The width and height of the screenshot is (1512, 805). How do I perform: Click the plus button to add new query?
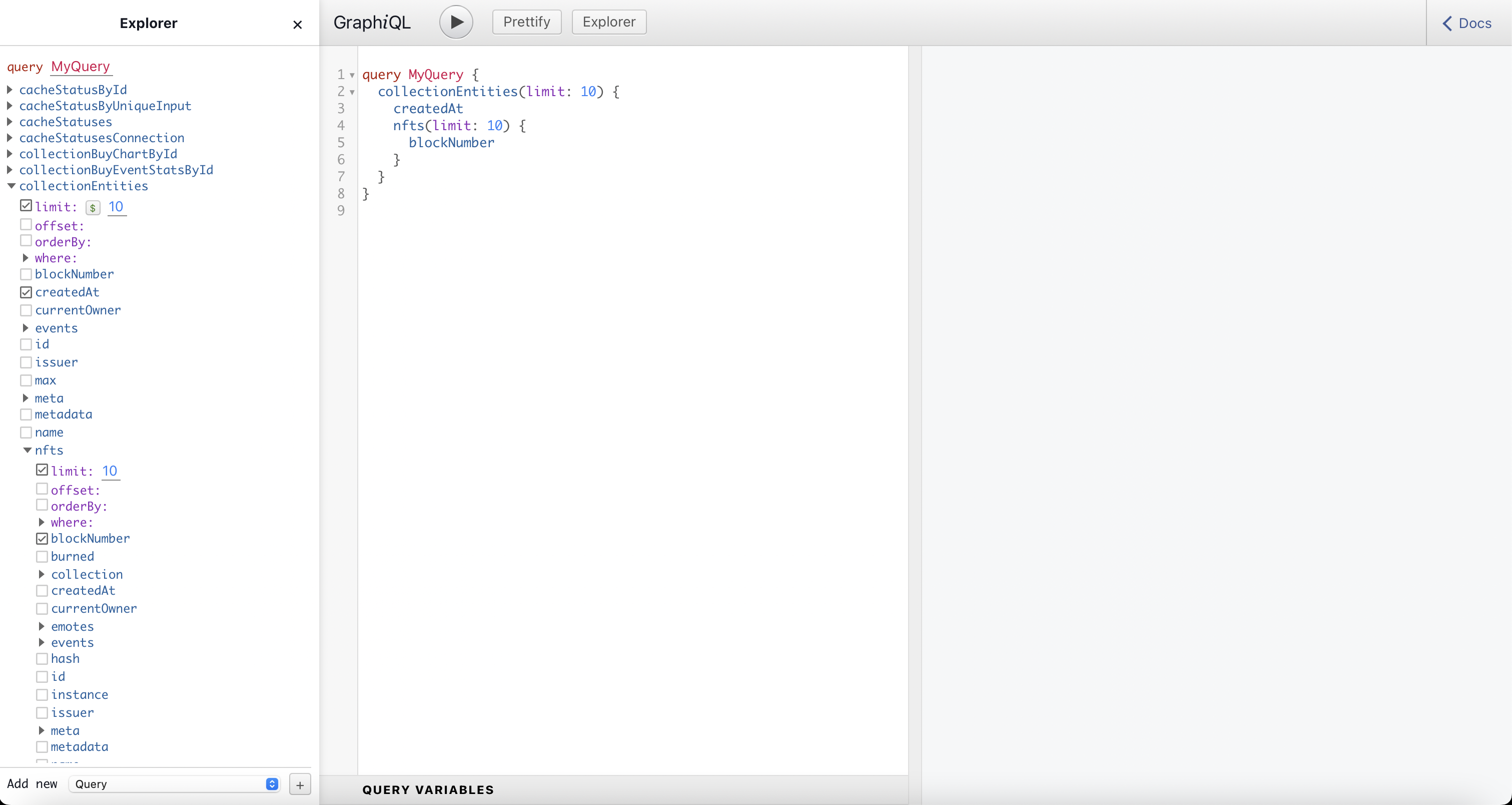[x=300, y=784]
